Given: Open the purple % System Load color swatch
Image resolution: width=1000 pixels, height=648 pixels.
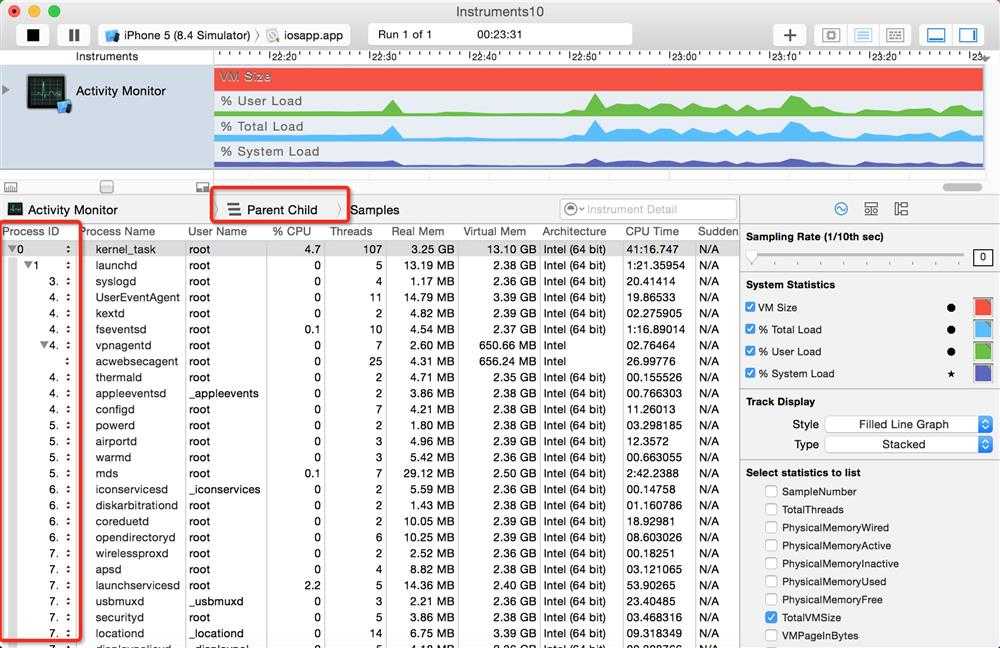Looking at the screenshot, I should tap(983, 373).
